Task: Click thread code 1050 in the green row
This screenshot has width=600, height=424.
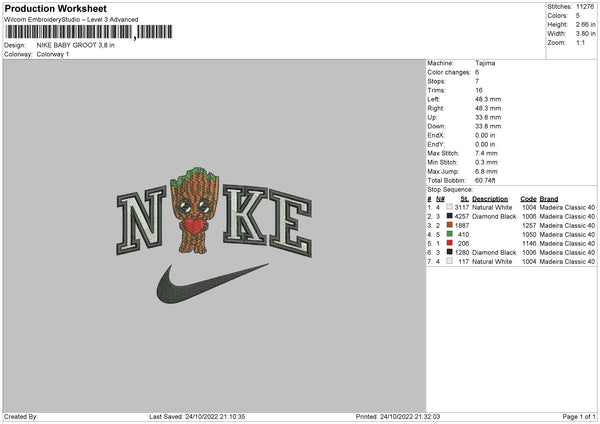Action: coord(529,235)
